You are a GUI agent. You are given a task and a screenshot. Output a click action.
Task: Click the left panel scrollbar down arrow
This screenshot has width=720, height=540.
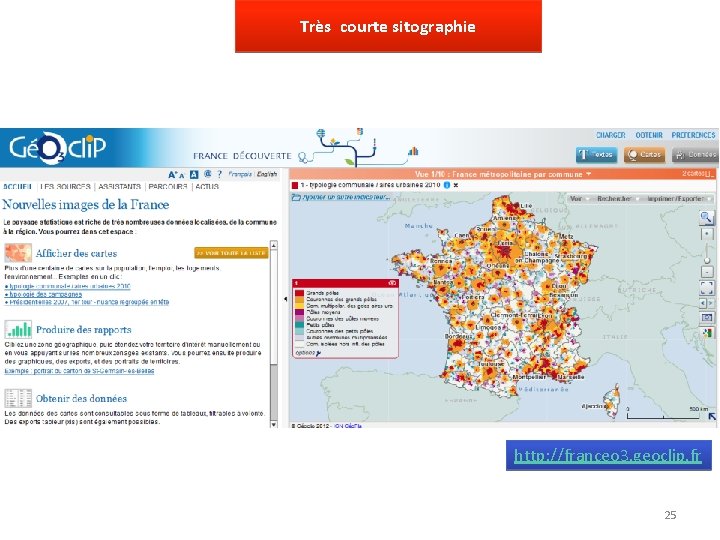(274, 424)
